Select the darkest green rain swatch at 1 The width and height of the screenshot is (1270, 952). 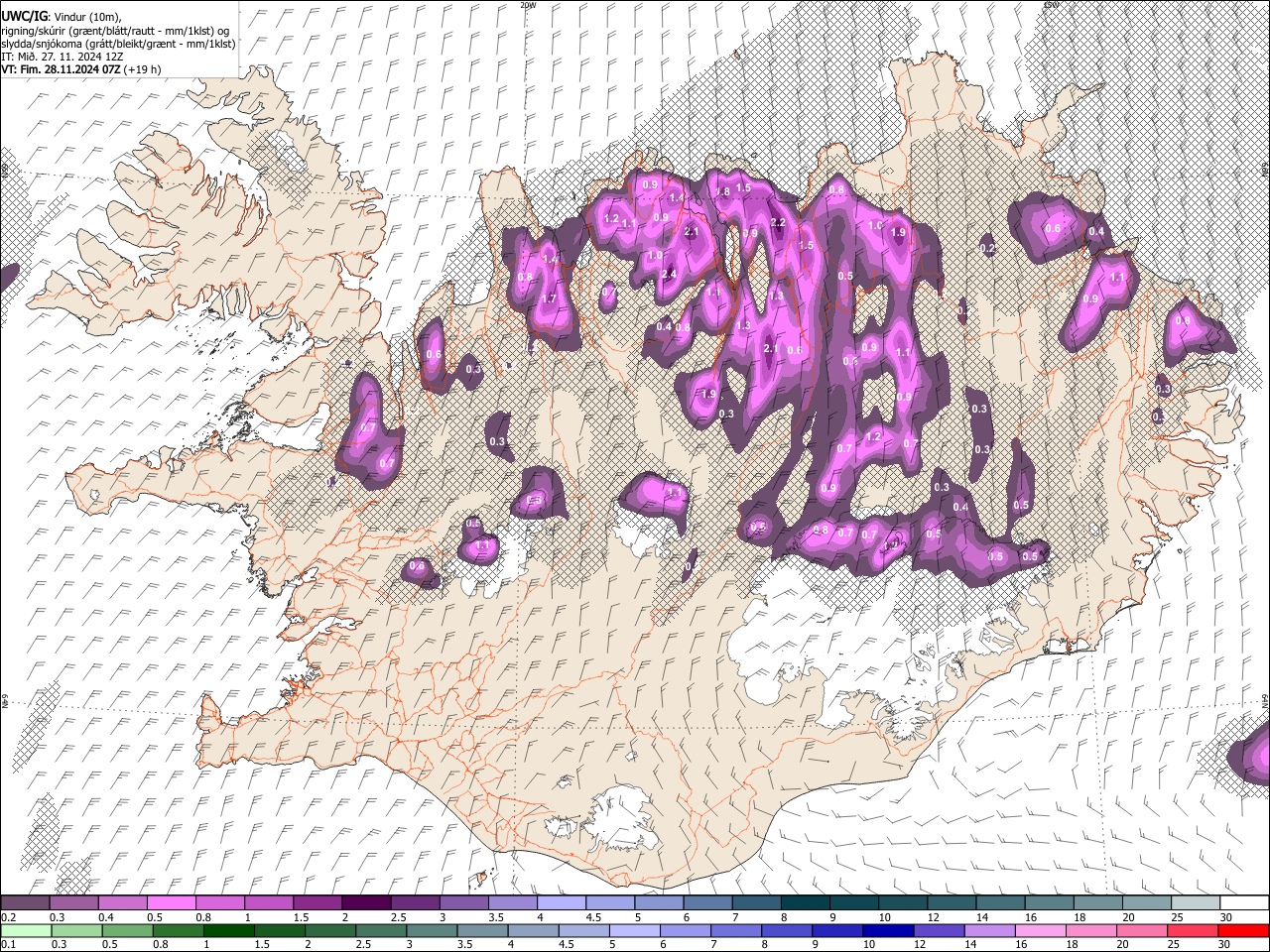click(228, 931)
